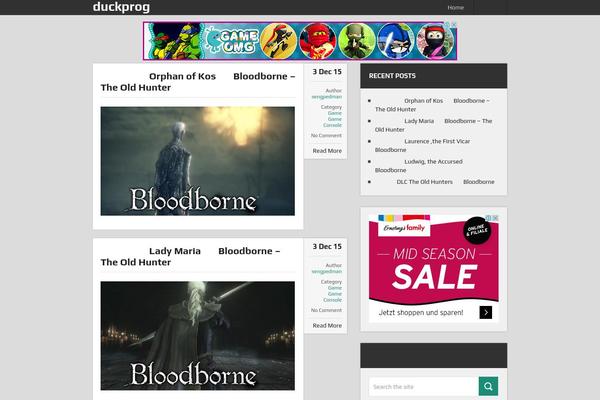Image resolution: width=600 pixels, height=400 pixels.
Task: Click the black arrow on the sale ad
Action: (486, 312)
